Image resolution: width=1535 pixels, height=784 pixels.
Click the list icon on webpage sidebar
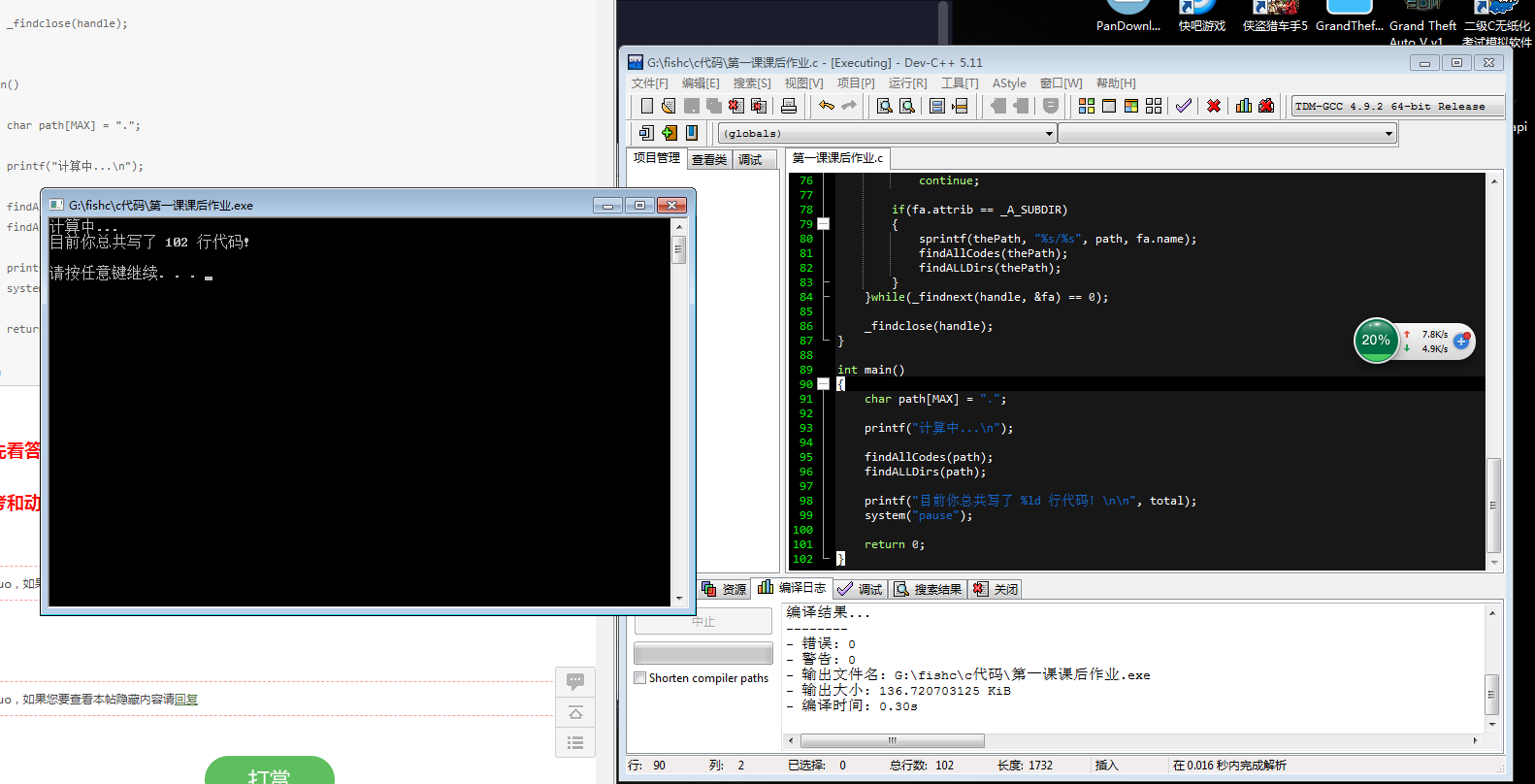[575, 742]
